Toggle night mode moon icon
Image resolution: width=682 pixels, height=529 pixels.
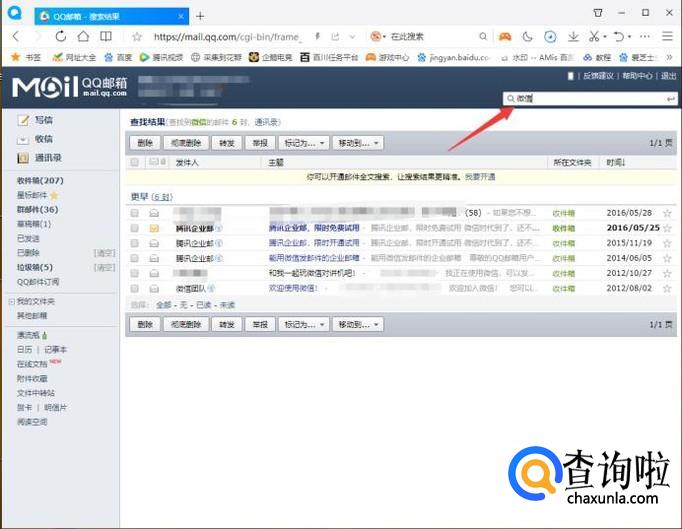pyautogui.click(x=528, y=37)
